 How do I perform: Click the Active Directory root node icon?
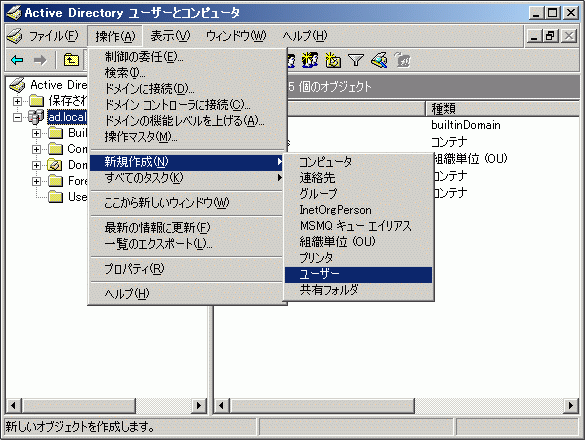[17, 85]
